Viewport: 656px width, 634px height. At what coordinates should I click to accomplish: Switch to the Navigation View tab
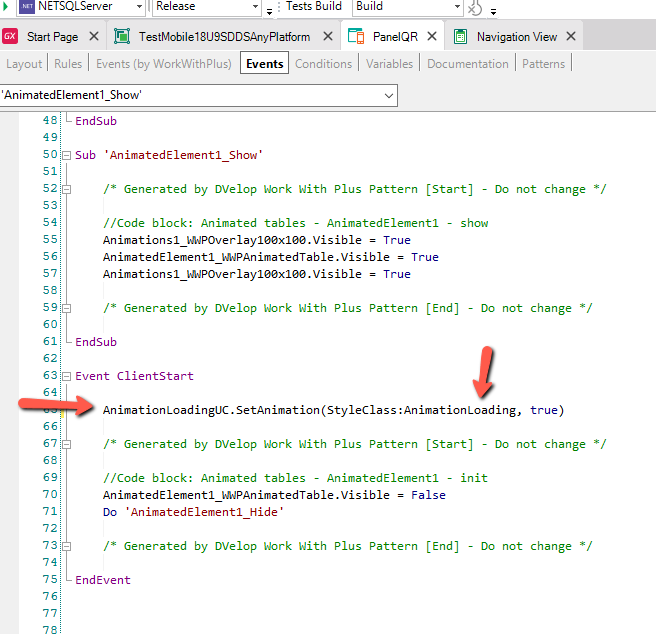tap(517, 37)
